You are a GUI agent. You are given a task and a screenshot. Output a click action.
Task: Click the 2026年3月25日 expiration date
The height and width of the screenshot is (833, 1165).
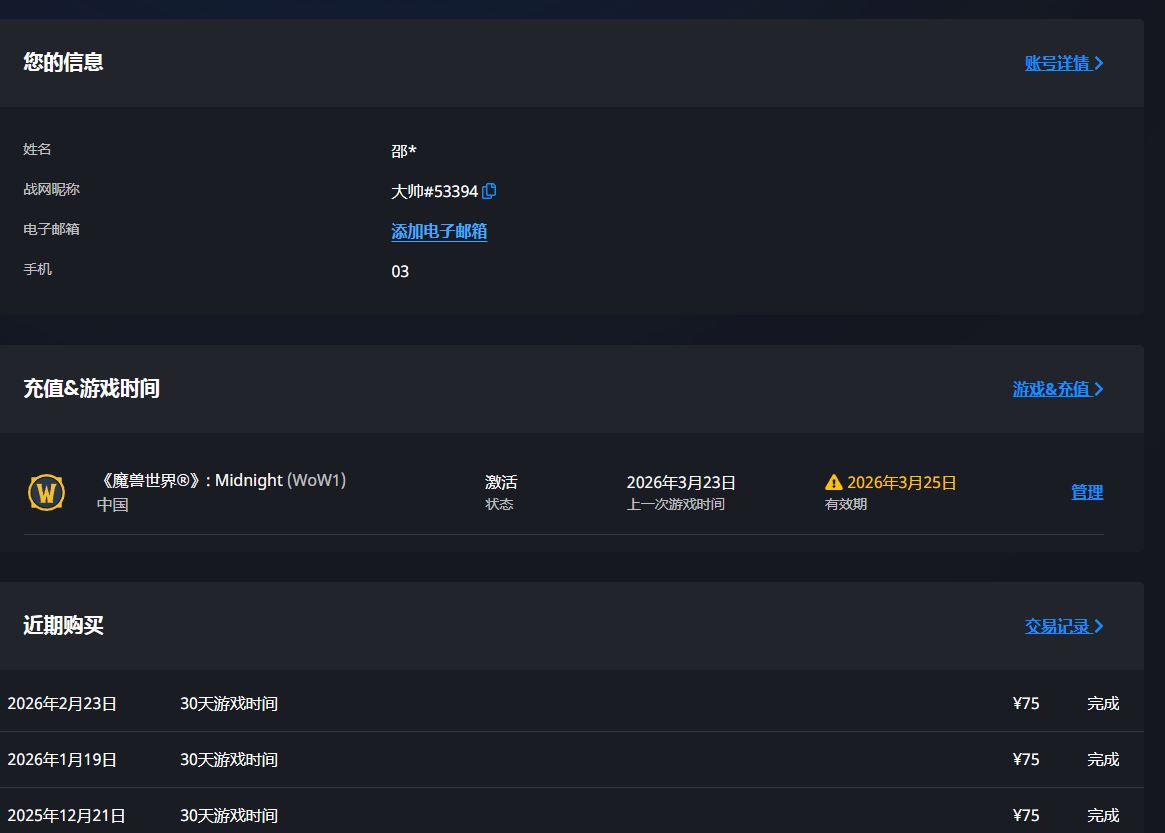click(901, 483)
